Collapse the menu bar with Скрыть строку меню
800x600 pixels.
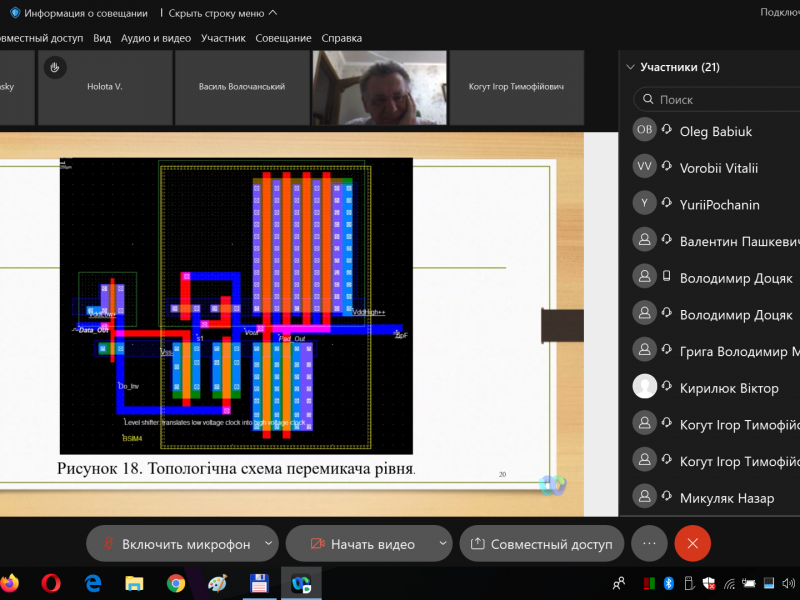click(x=223, y=13)
